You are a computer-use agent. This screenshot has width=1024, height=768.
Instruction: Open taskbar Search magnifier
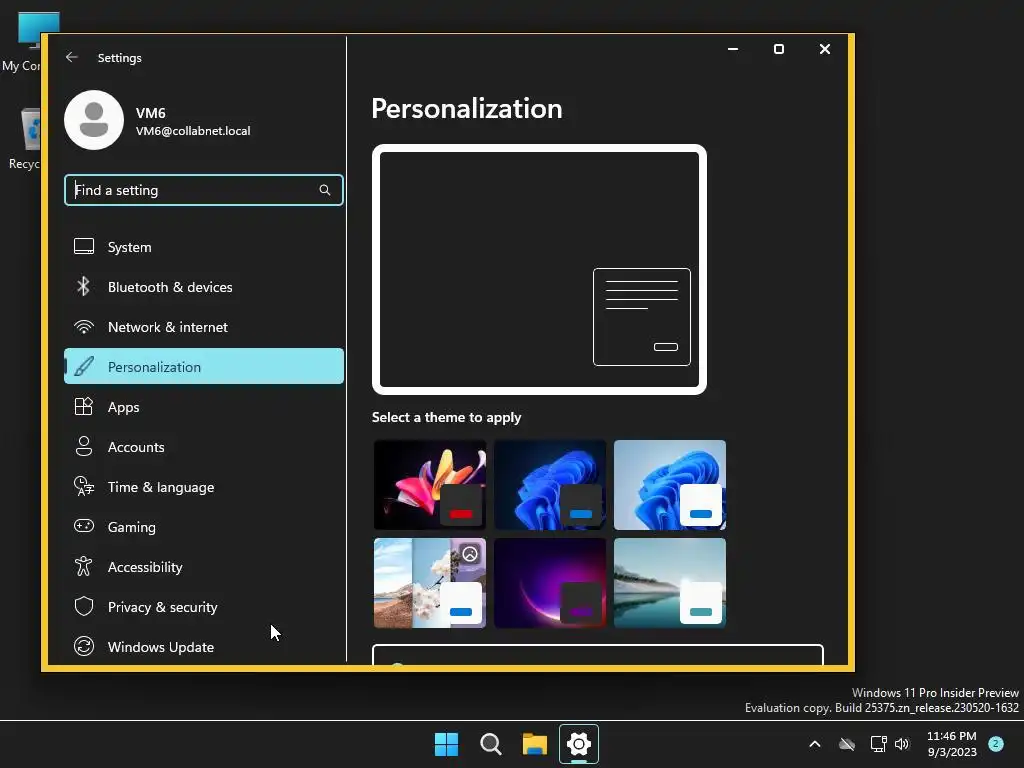[491, 744]
